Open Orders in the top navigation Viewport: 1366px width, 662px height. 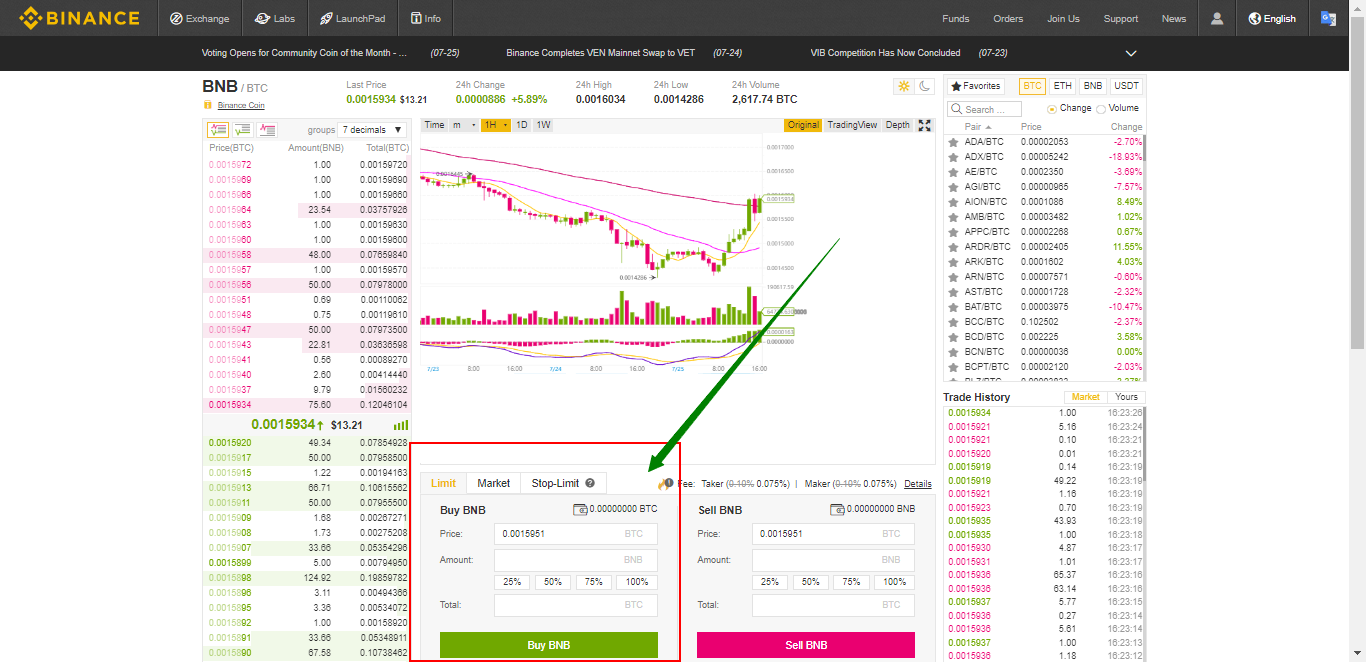pos(1008,18)
